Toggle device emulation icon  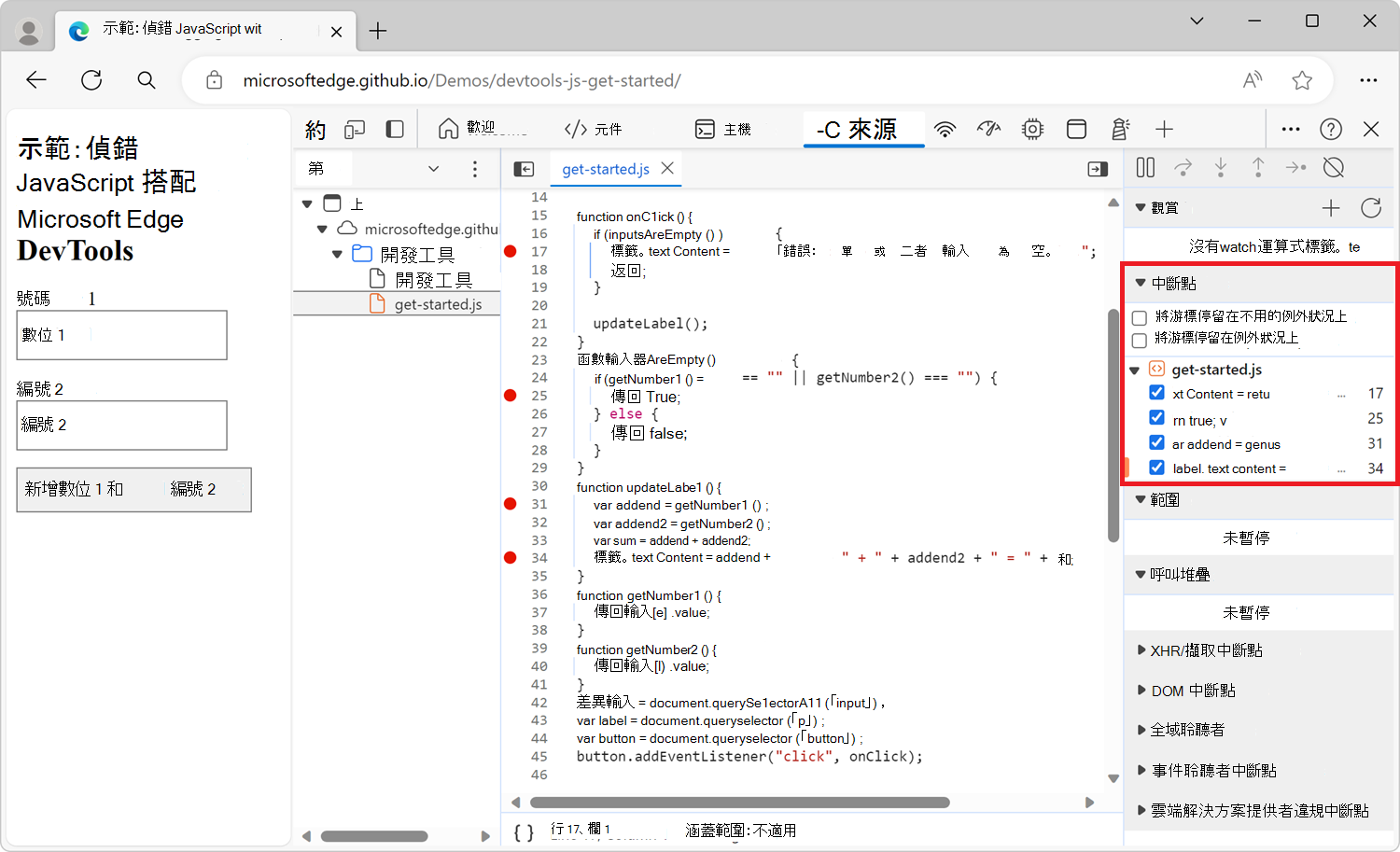coord(355,130)
